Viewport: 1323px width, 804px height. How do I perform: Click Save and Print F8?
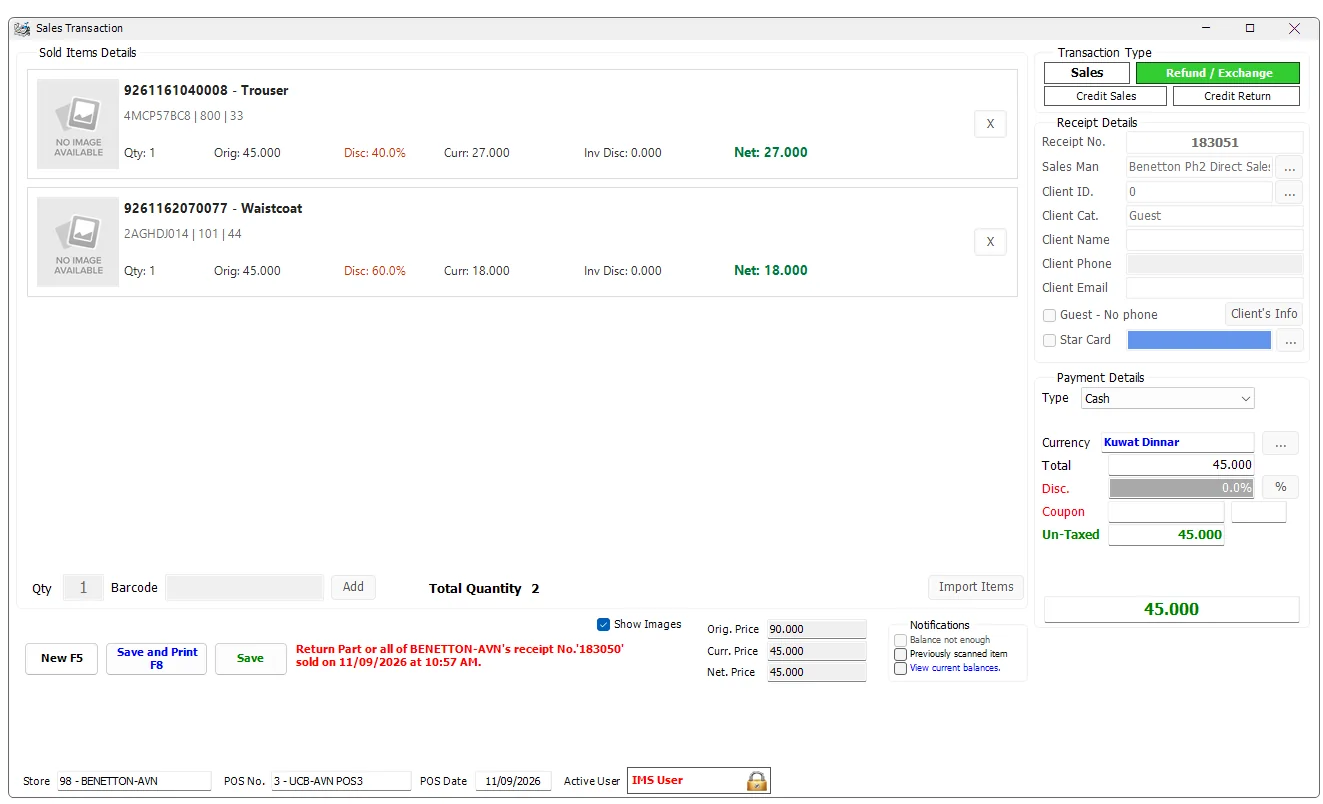coord(157,658)
